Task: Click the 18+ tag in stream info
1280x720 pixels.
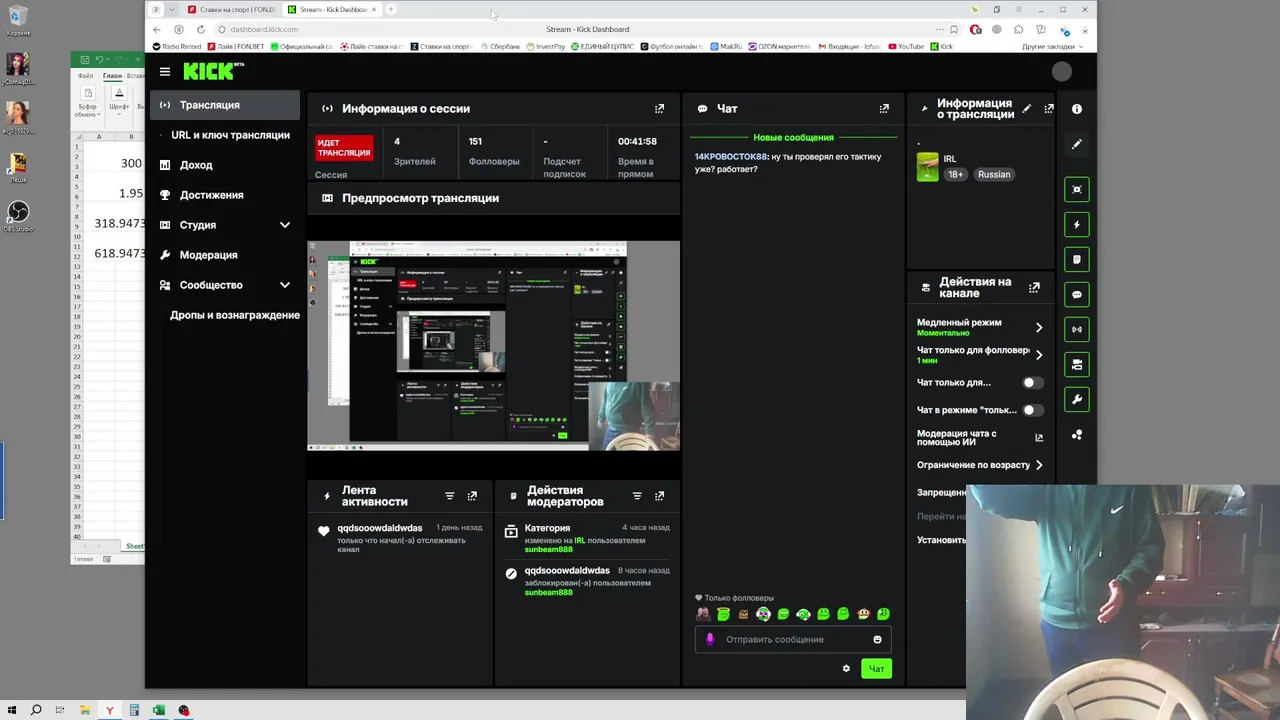Action: [956, 174]
